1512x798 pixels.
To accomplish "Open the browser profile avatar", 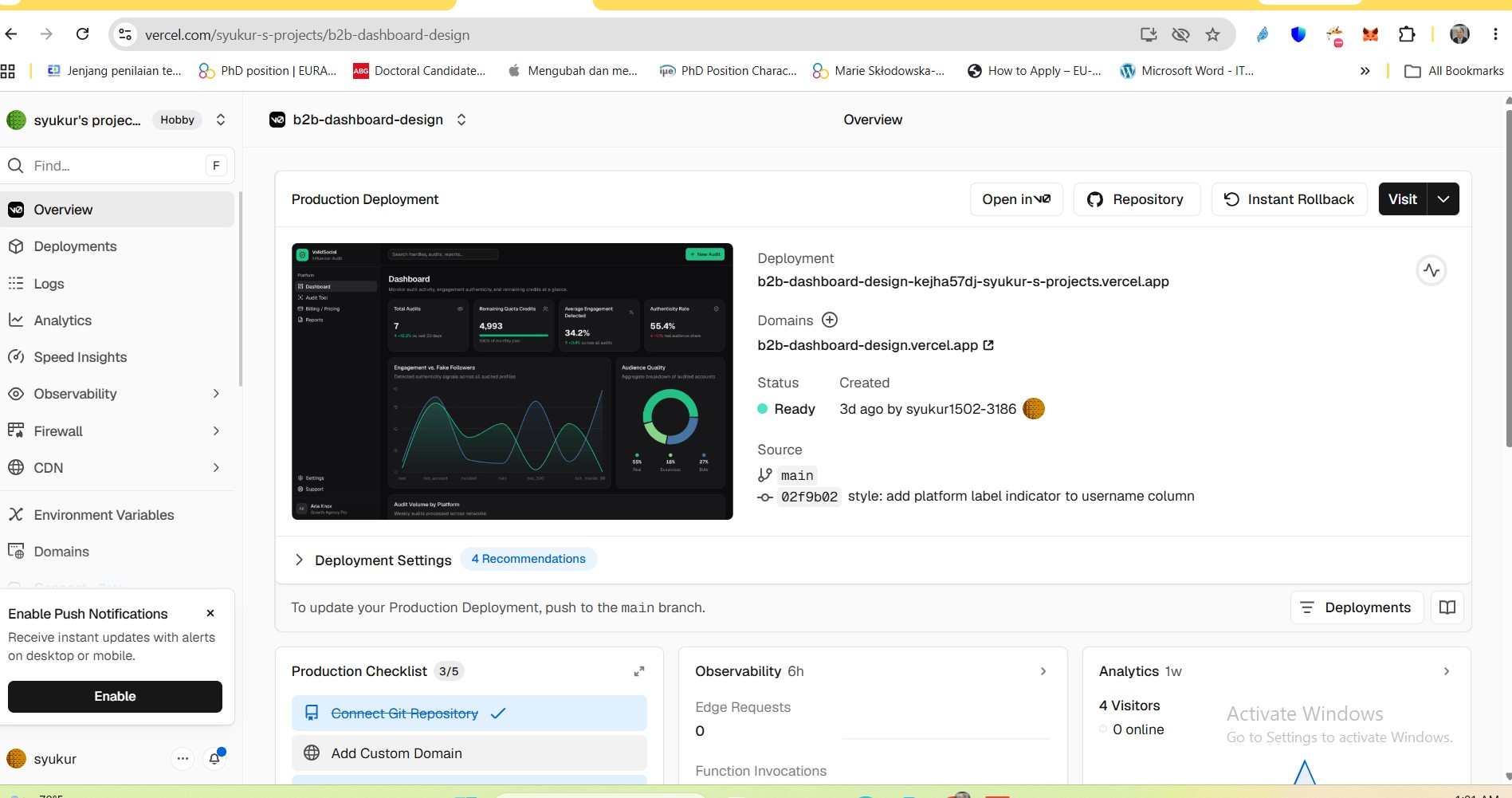I will point(1459,33).
